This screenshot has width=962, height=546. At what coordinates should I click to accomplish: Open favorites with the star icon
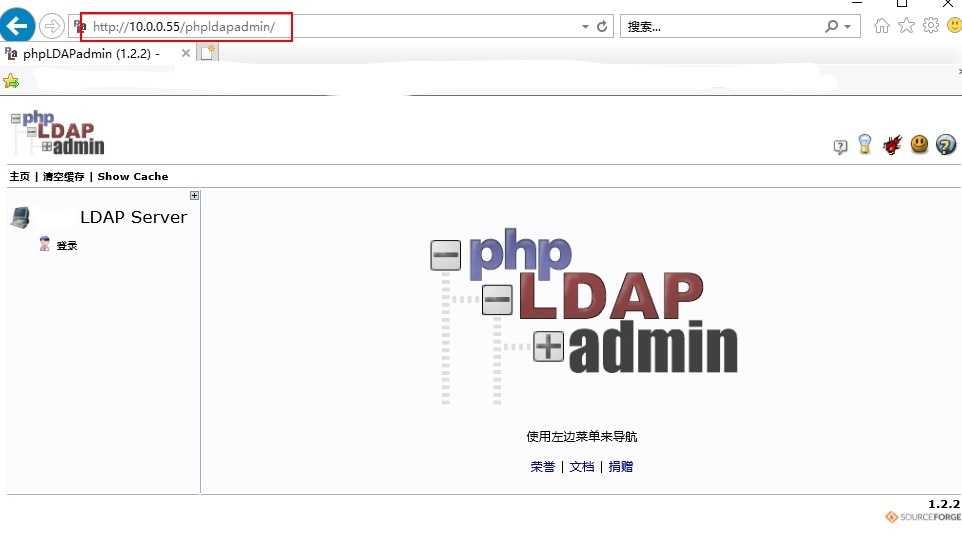pos(906,26)
